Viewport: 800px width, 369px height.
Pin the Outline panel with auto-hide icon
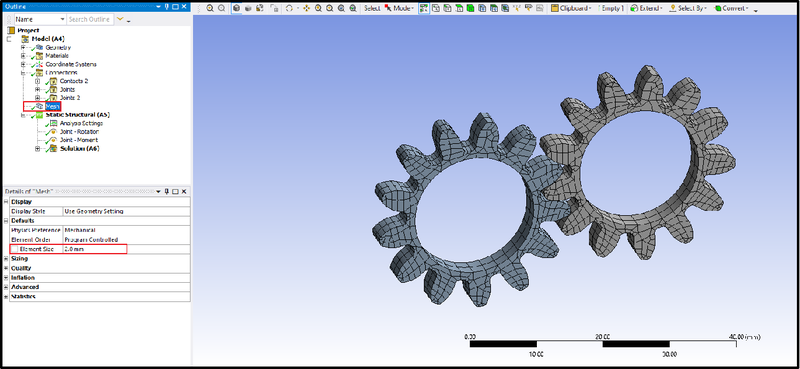(166, 7)
